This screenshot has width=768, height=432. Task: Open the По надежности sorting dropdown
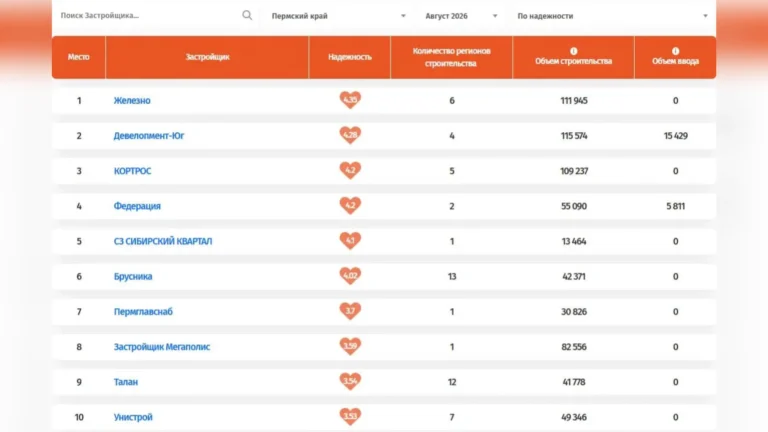(612, 16)
